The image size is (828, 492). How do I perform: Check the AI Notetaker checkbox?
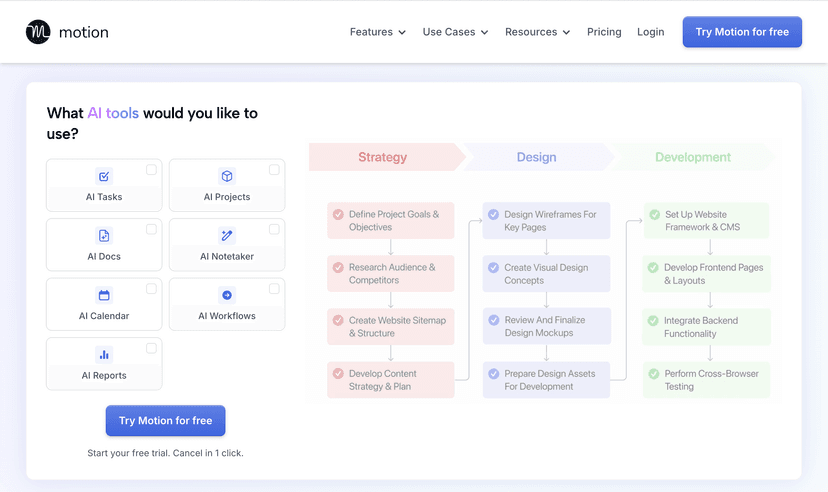pyautogui.click(x=274, y=229)
